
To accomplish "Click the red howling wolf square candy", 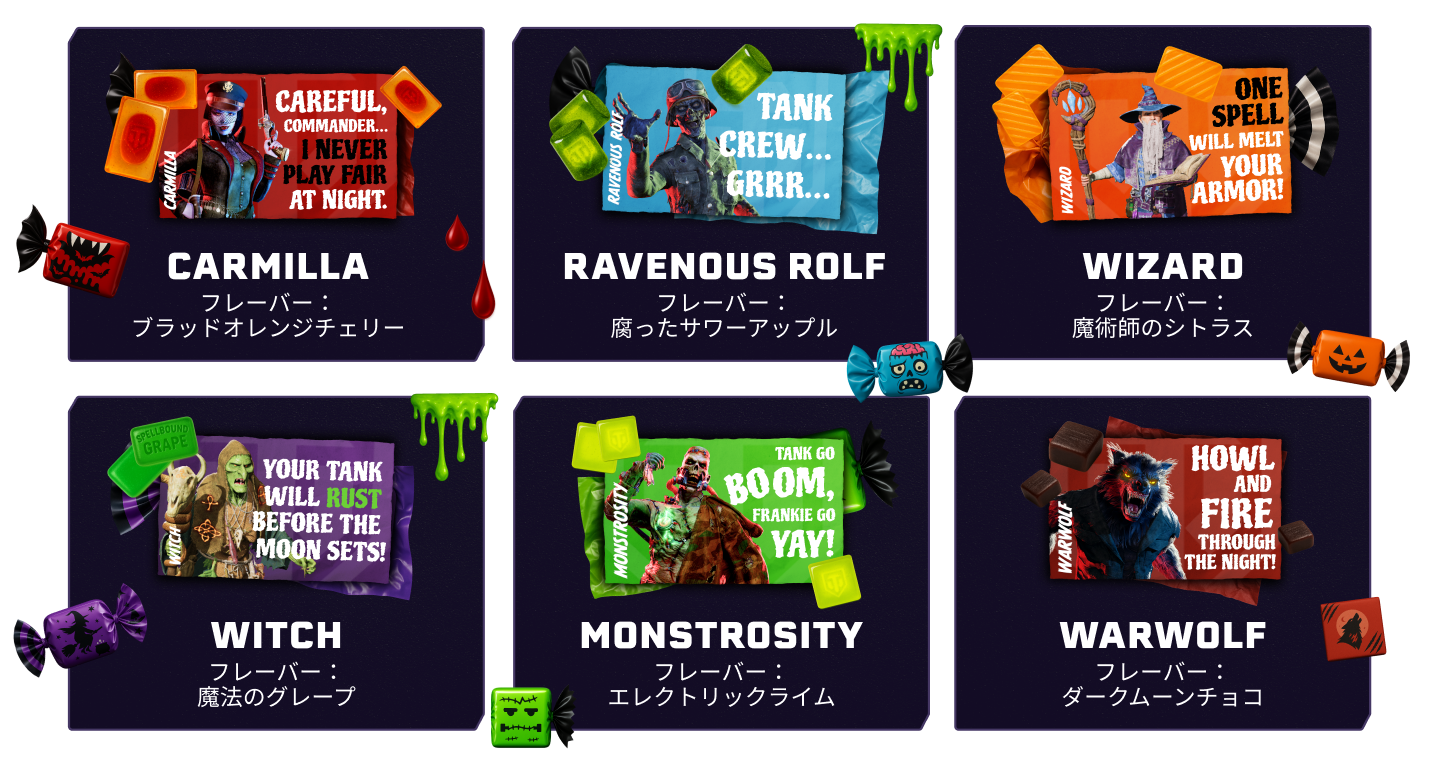I will click(1353, 628).
